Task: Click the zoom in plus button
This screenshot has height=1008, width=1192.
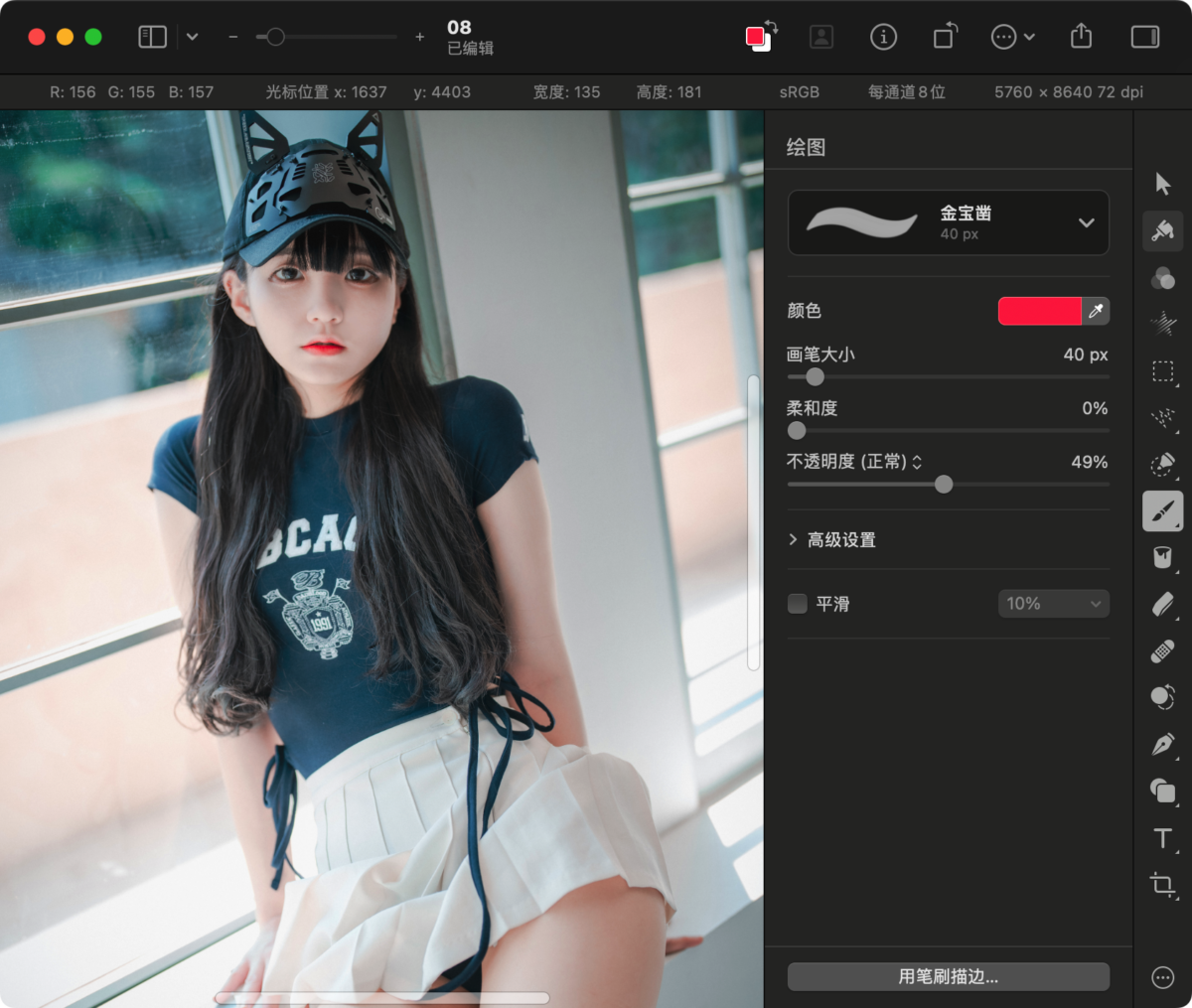Action: pyautogui.click(x=420, y=37)
